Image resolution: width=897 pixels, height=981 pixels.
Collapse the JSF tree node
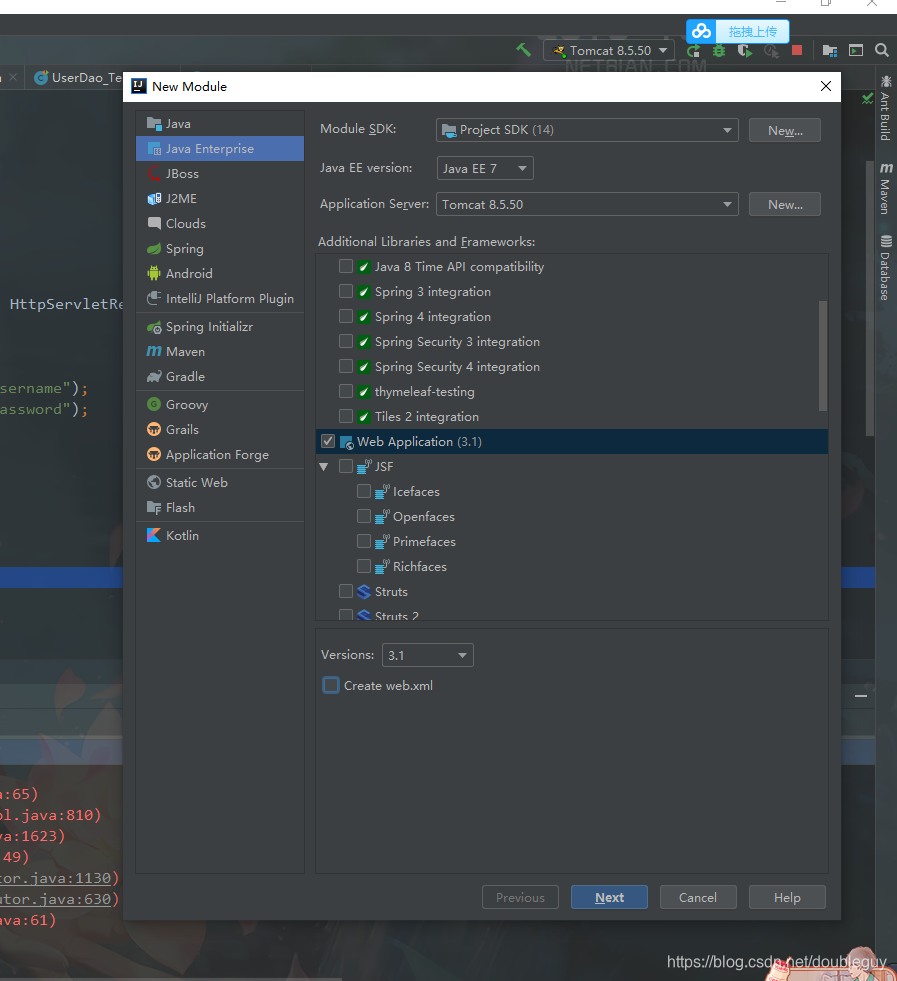[x=324, y=467]
